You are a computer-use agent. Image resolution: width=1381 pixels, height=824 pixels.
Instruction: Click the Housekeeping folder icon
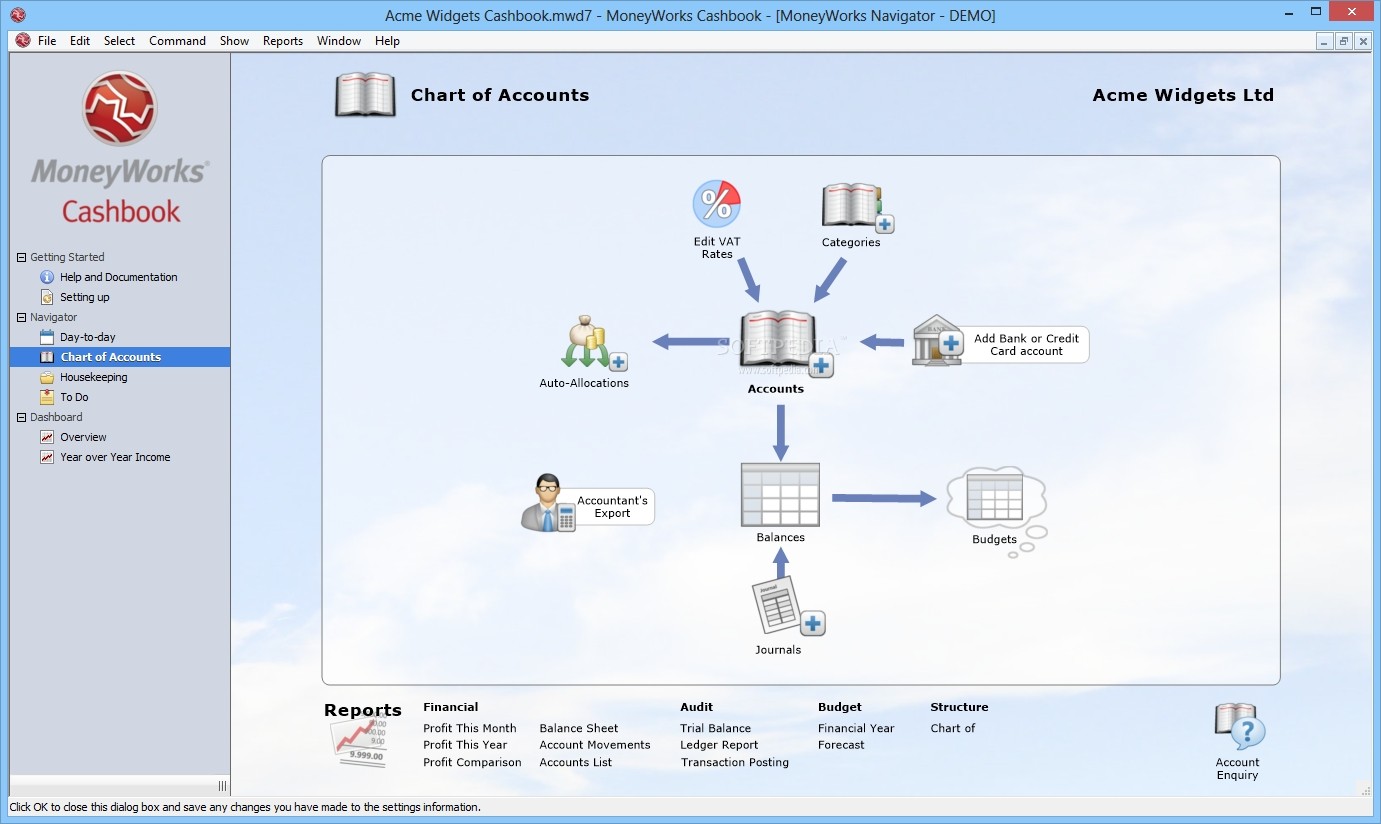(x=47, y=377)
